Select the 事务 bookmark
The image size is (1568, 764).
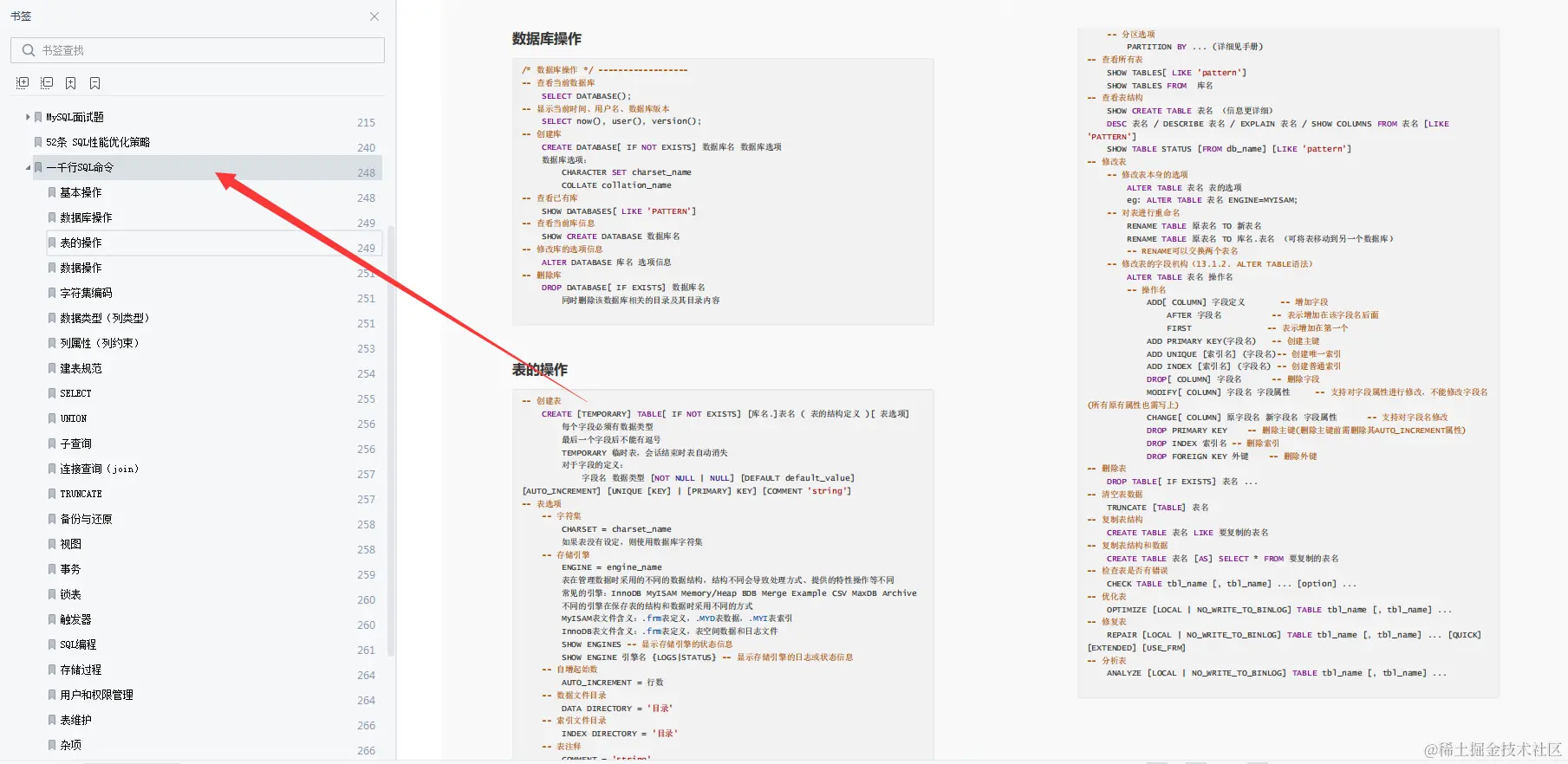click(70, 569)
